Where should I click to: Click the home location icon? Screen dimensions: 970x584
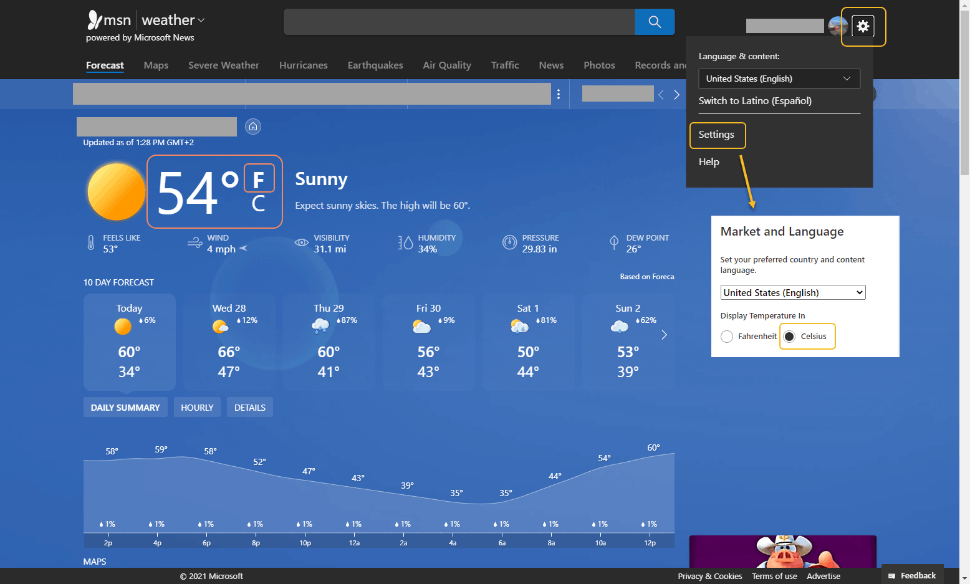click(252, 127)
